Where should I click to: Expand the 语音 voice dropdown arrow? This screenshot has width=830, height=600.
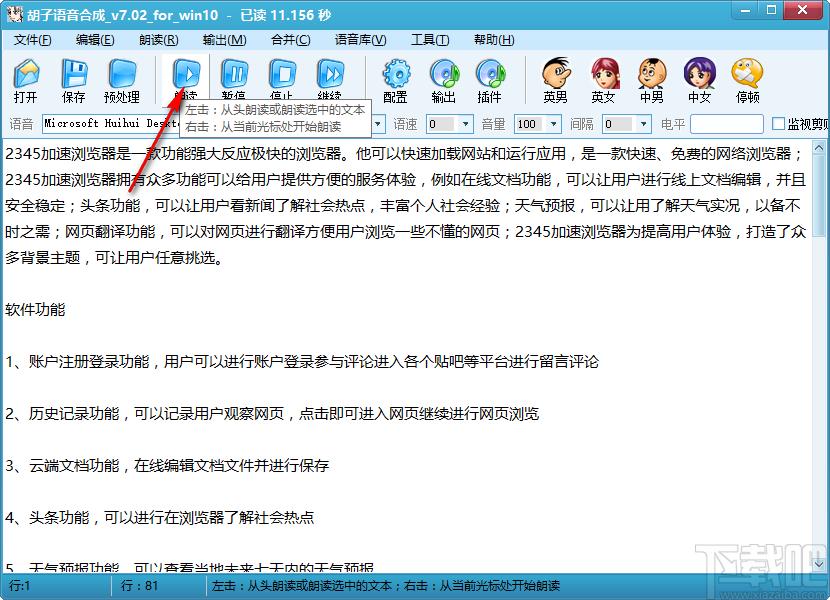378,124
